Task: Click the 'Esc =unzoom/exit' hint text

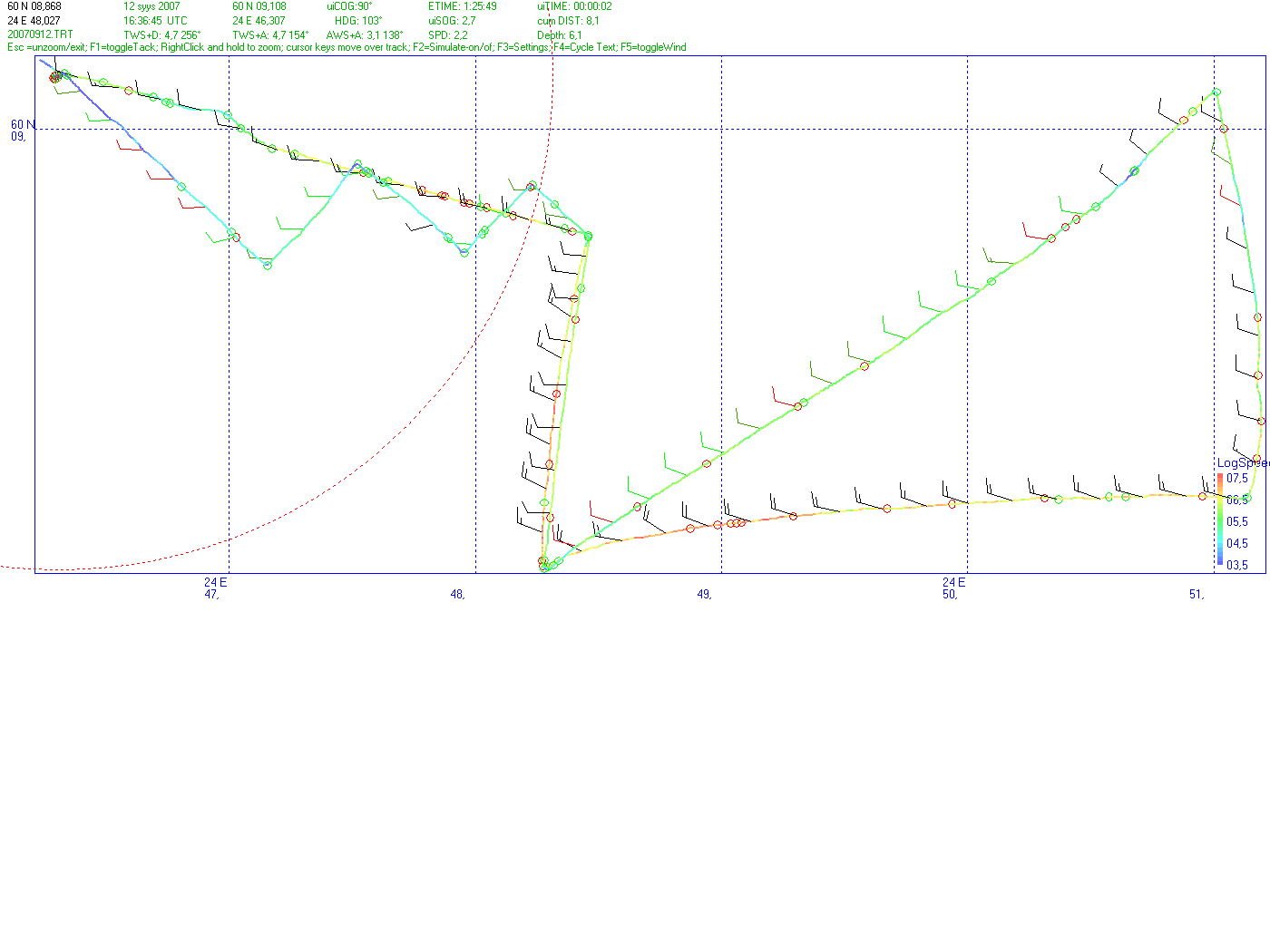Action: (x=46, y=47)
